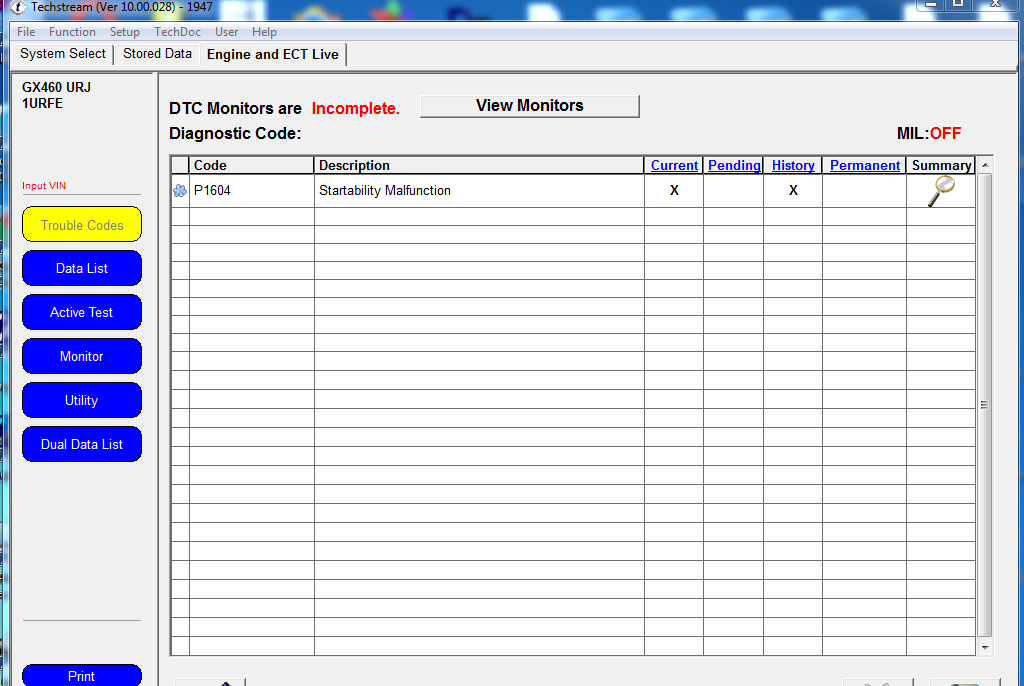Click the scroll down arrow of table
The image size is (1024, 686).
point(985,647)
